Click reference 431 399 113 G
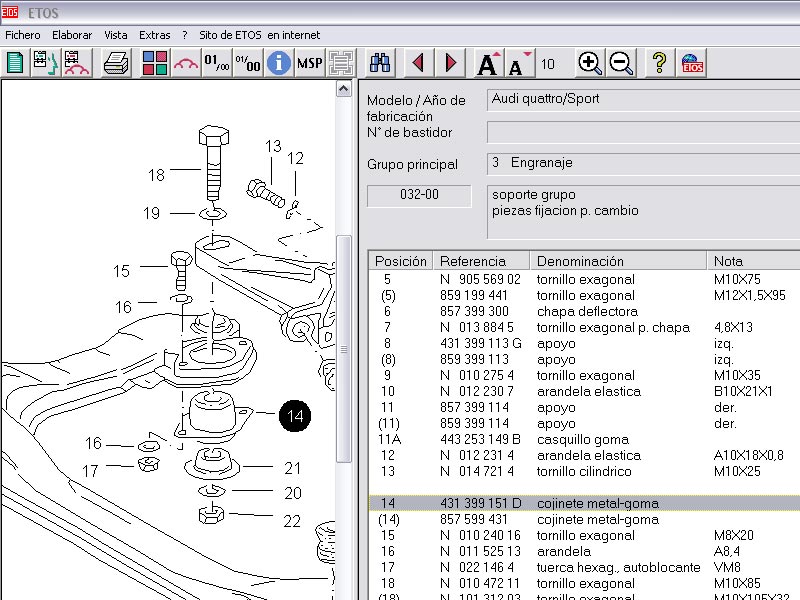This screenshot has height=600, width=800. 481,343
